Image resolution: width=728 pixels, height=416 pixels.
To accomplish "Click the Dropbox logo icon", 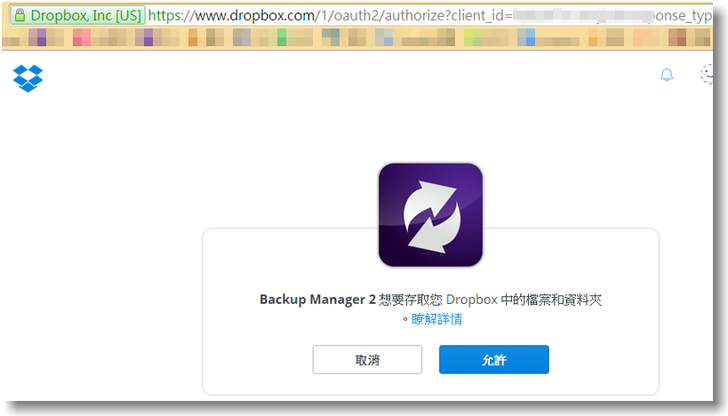I will 28,78.
